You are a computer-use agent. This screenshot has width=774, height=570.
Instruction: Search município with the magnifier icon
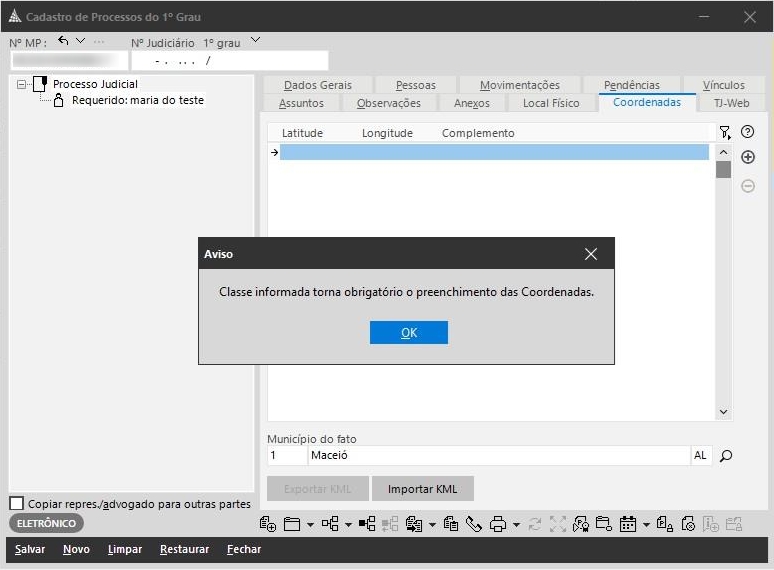(727, 456)
